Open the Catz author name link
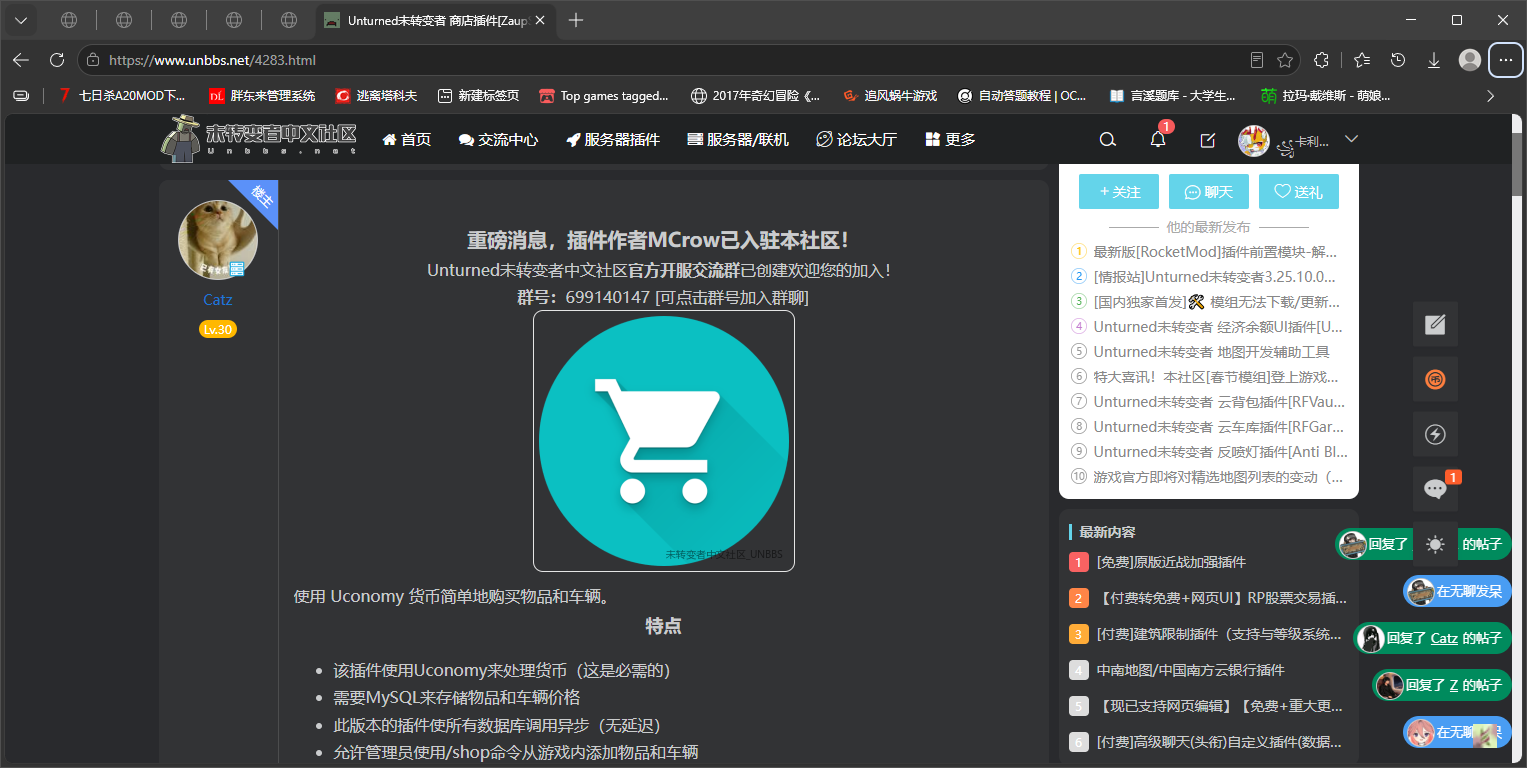1527x768 pixels. (x=218, y=300)
